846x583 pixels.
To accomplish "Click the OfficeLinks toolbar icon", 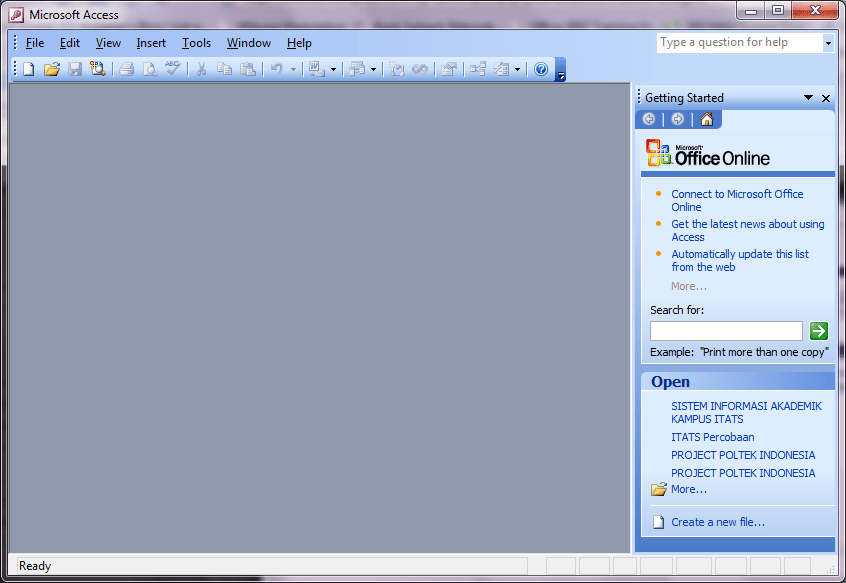I will pos(317,69).
